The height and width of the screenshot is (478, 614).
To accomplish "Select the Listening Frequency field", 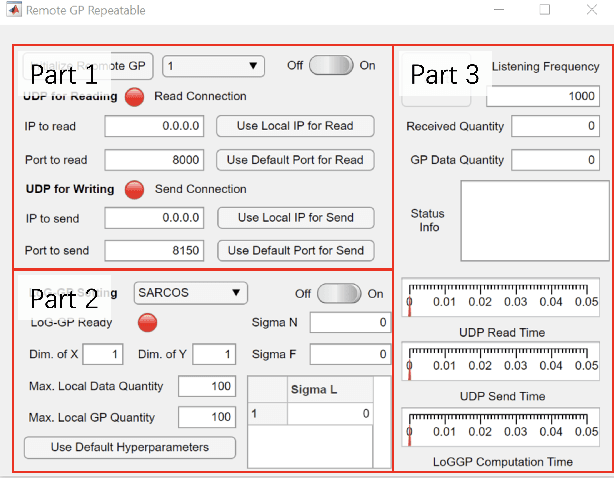I will [543, 96].
